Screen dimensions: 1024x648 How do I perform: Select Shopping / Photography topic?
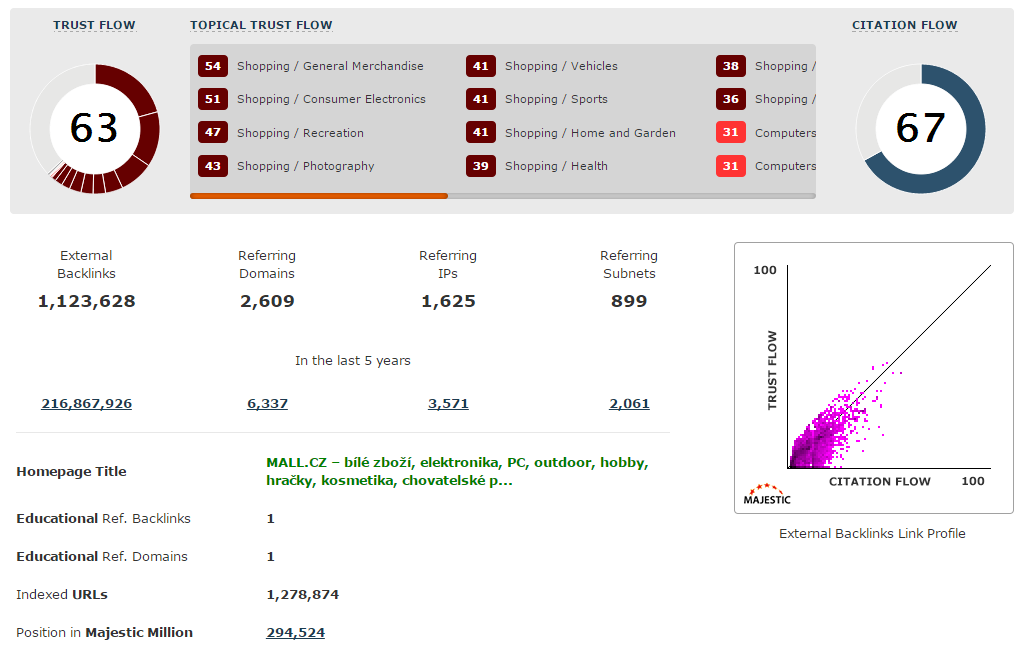click(306, 167)
